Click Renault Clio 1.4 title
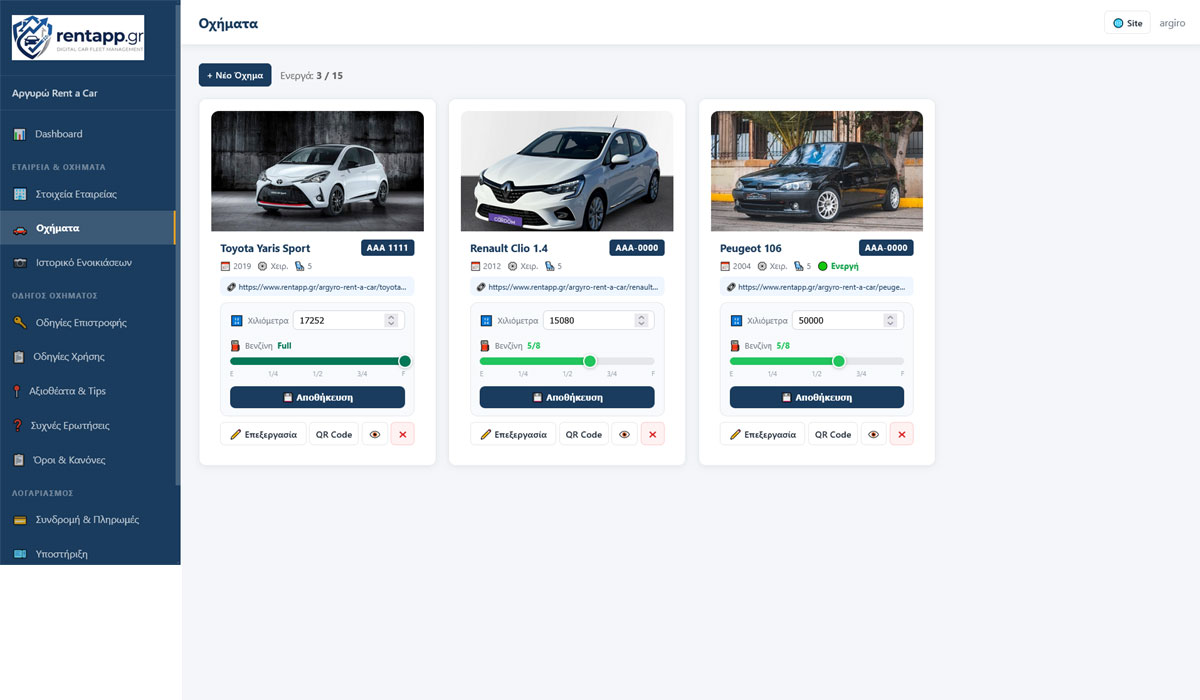The width and height of the screenshot is (1200, 700). click(509, 248)
